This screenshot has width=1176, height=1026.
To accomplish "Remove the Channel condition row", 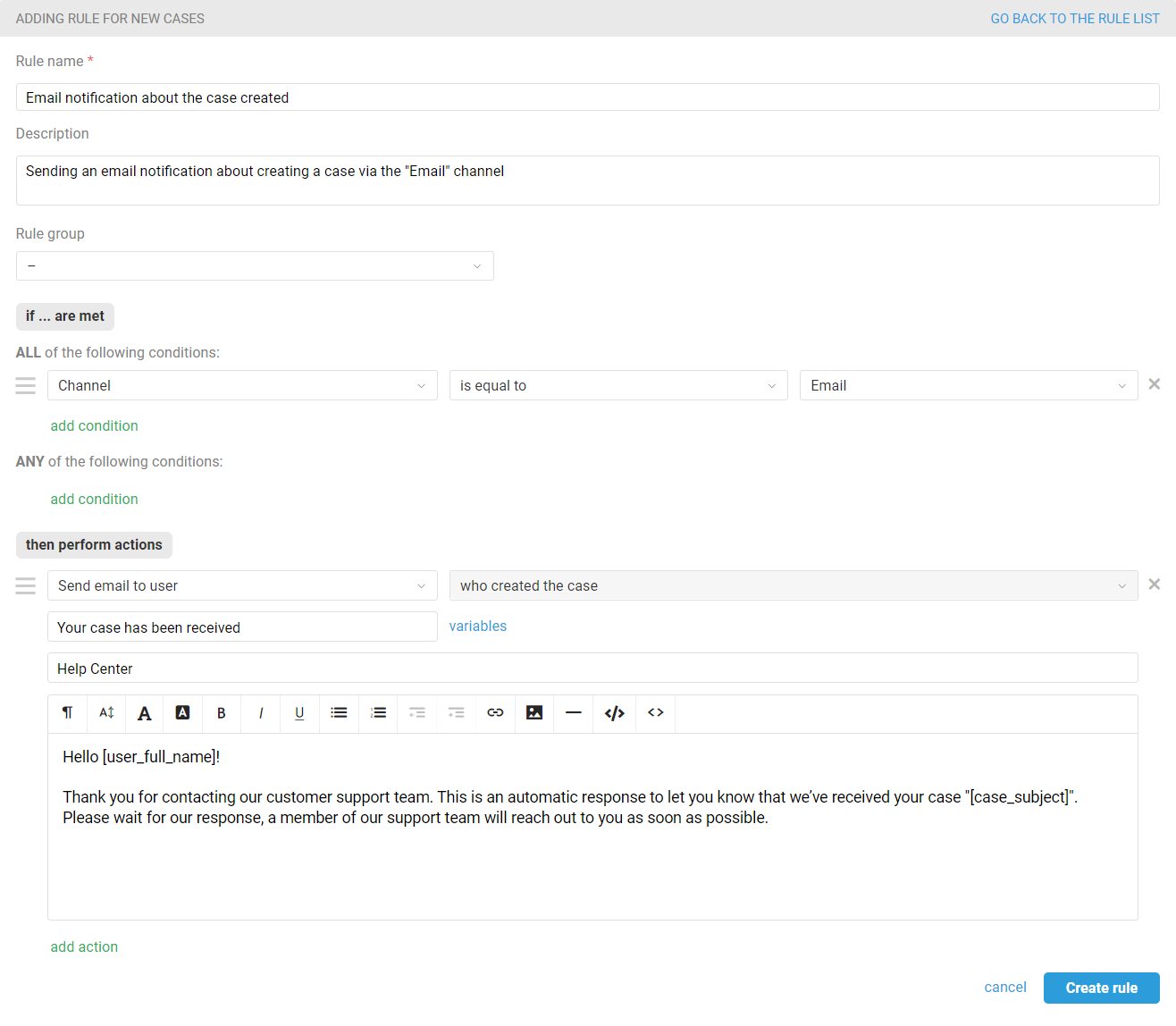I will tap(1155, 384).
